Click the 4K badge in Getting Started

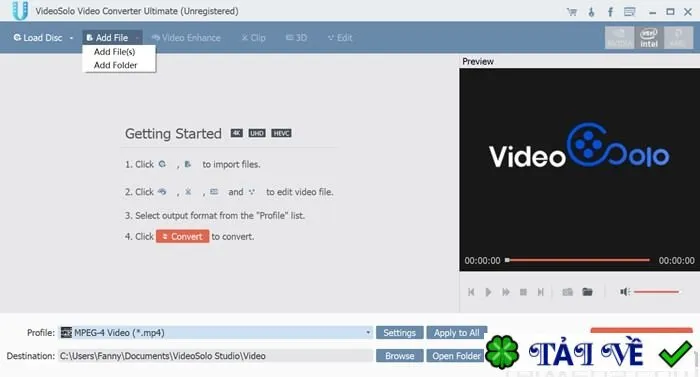click(237, 133)
